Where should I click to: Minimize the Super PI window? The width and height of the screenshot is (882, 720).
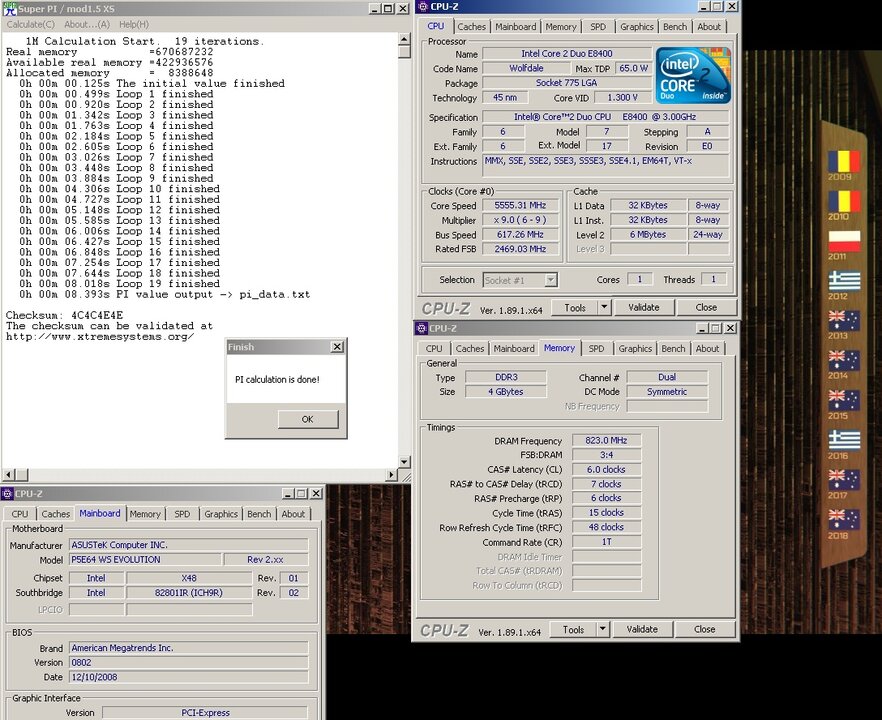pyautogui.click(x=375, y=8)
